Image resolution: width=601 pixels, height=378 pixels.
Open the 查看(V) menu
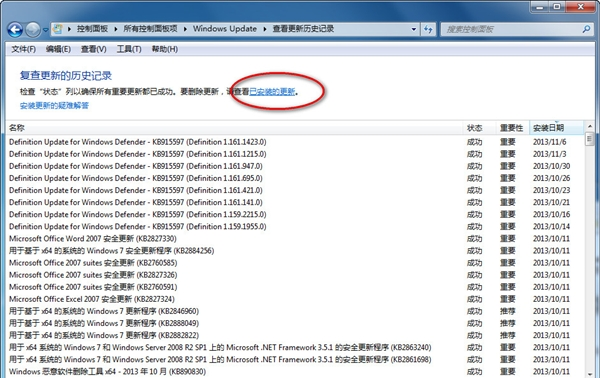(94, 49)
